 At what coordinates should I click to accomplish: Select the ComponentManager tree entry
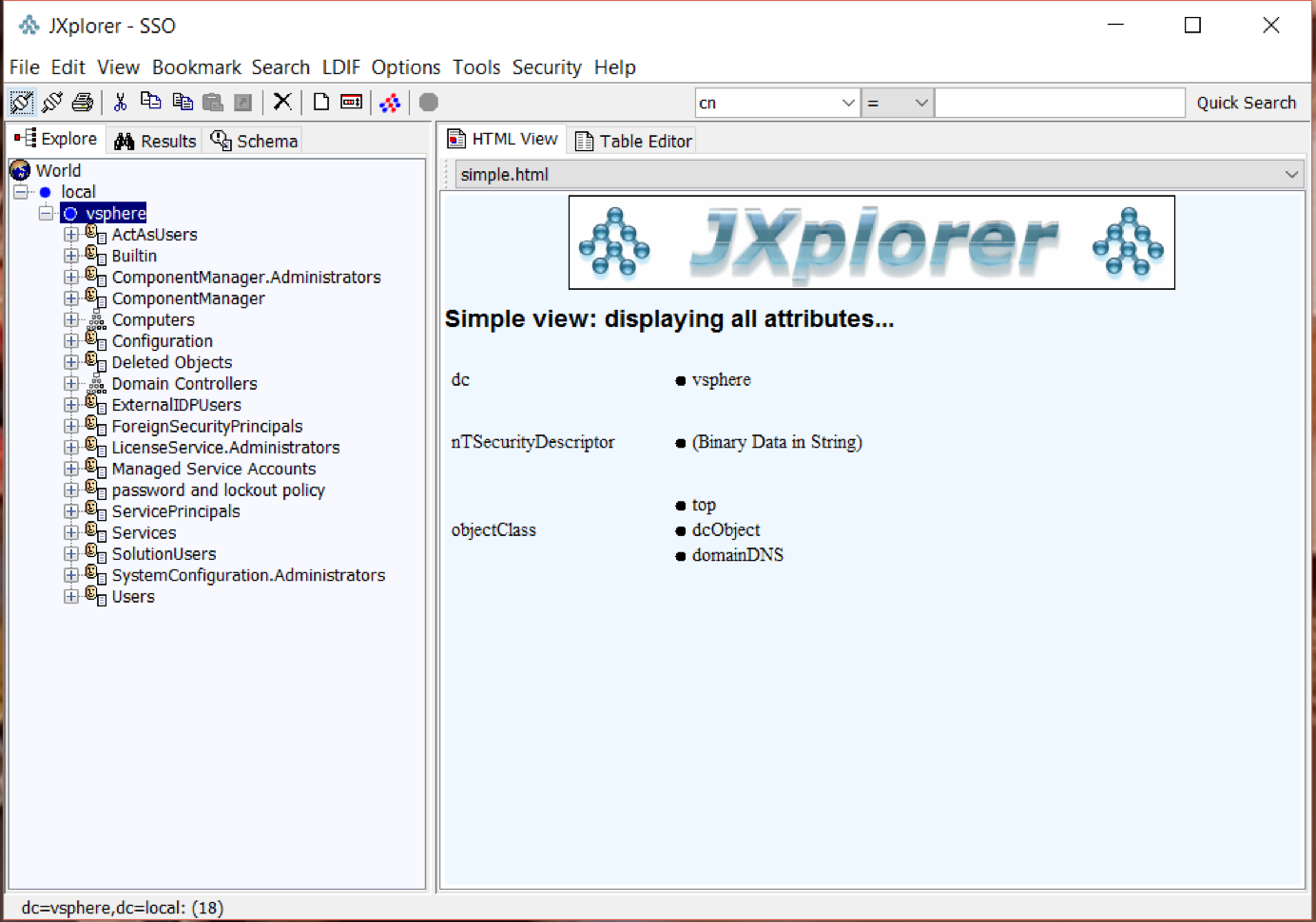(x=188, y=298)
